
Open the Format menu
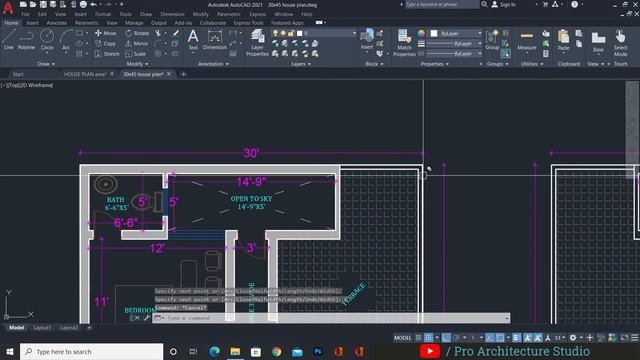pyautogui.click(x=103, y=14)
